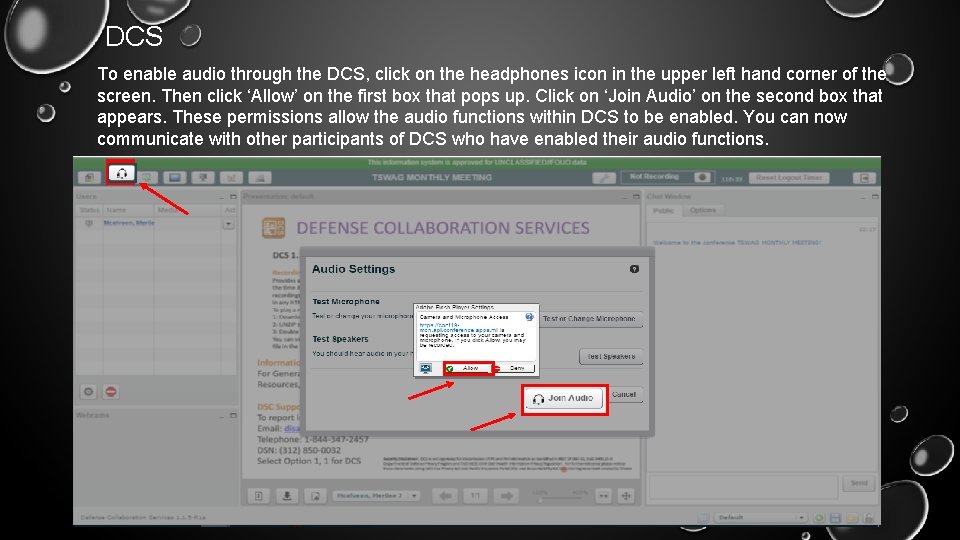Maximize the Chat Window panel
960x540 pixels.
coord(875,197)
